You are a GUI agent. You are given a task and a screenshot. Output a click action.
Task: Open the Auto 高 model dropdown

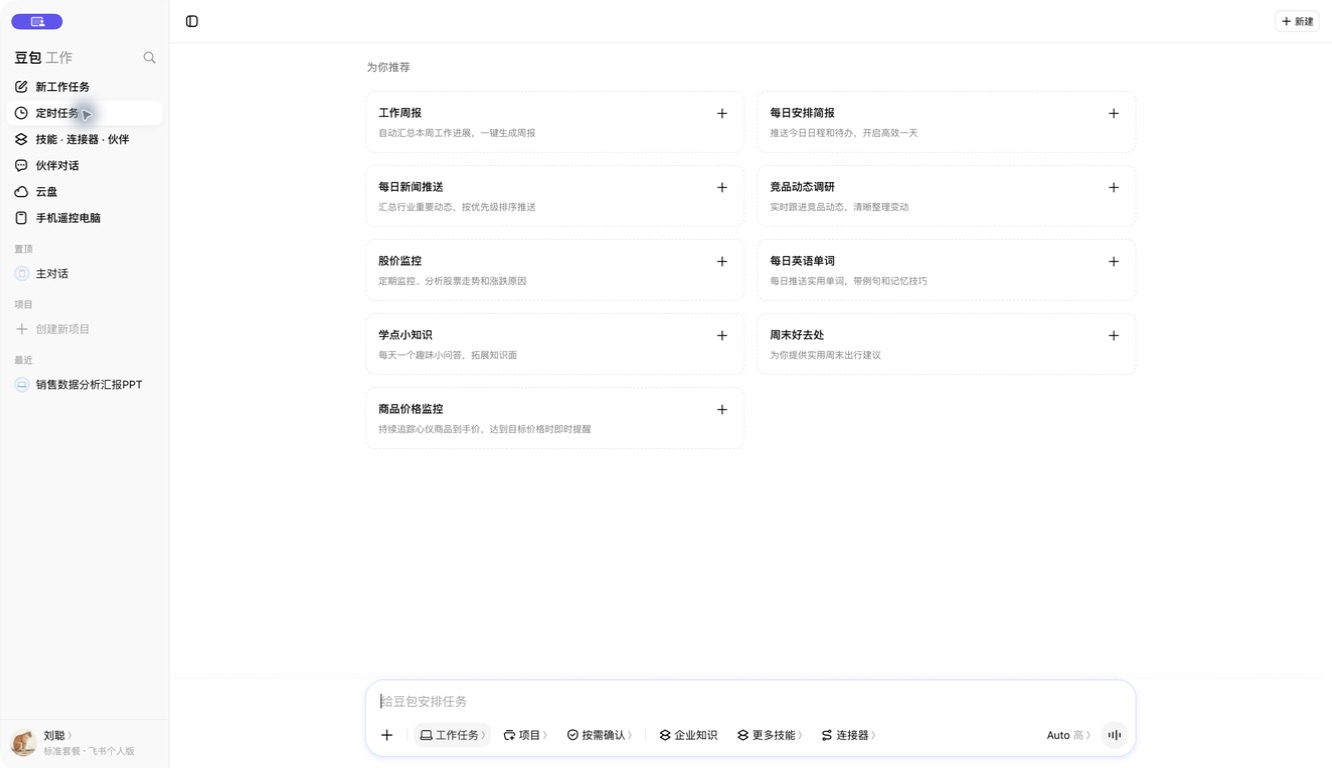[x=1068, y=735]
